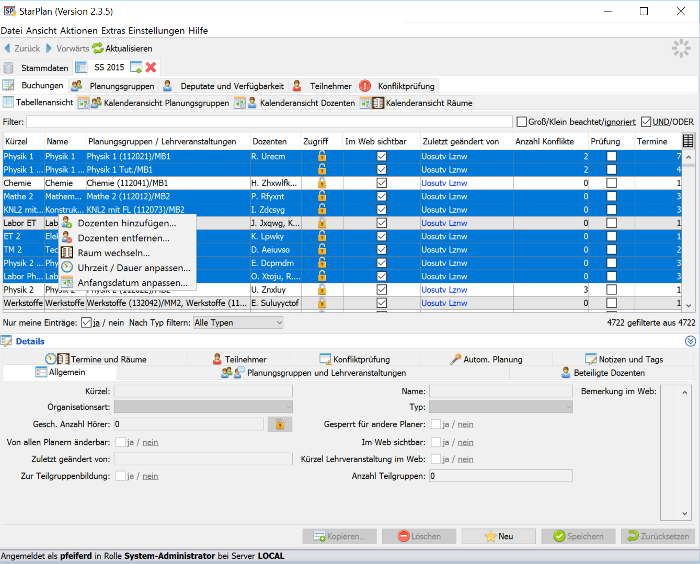The height and width of the screenshot is (564, 700).
Task: Toggle Nur meine Einträge ja/nein checkbox
Action: coord(87,323)
